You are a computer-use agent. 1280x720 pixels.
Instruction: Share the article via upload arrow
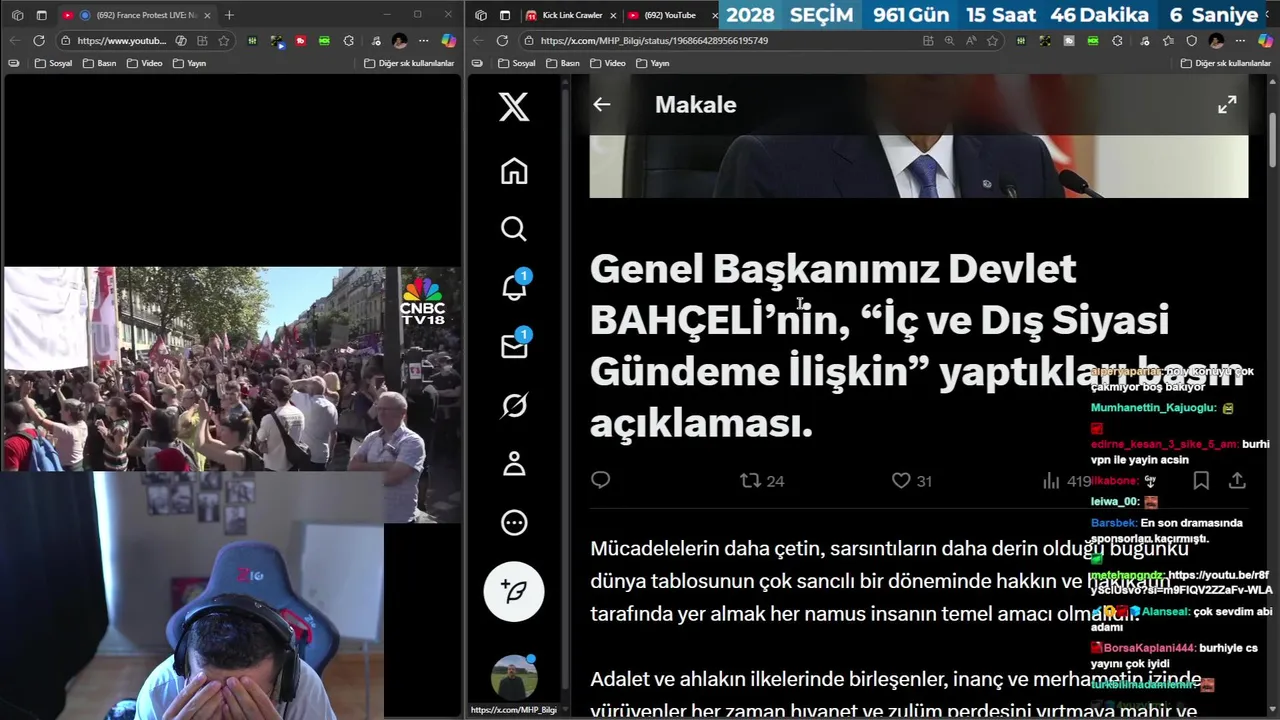coord(1237,481)
